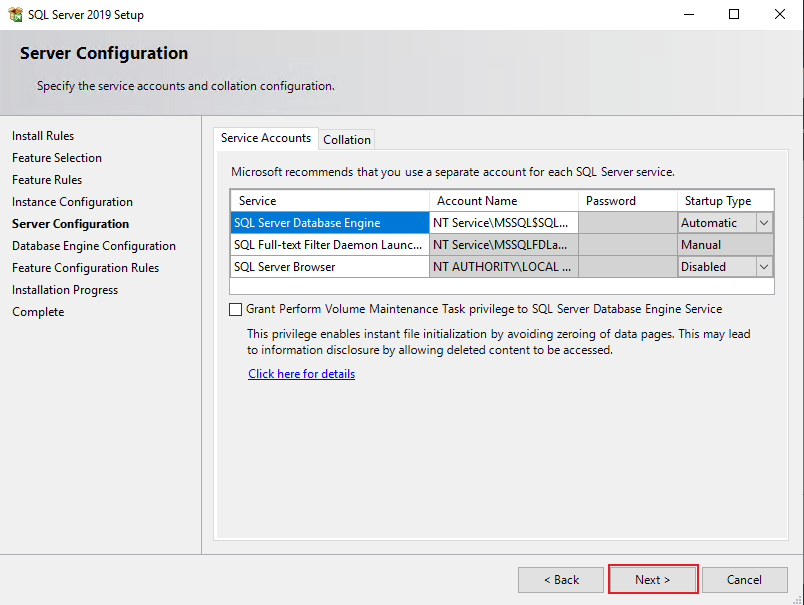Open the 'Click here for details' link

click(301, 374)
